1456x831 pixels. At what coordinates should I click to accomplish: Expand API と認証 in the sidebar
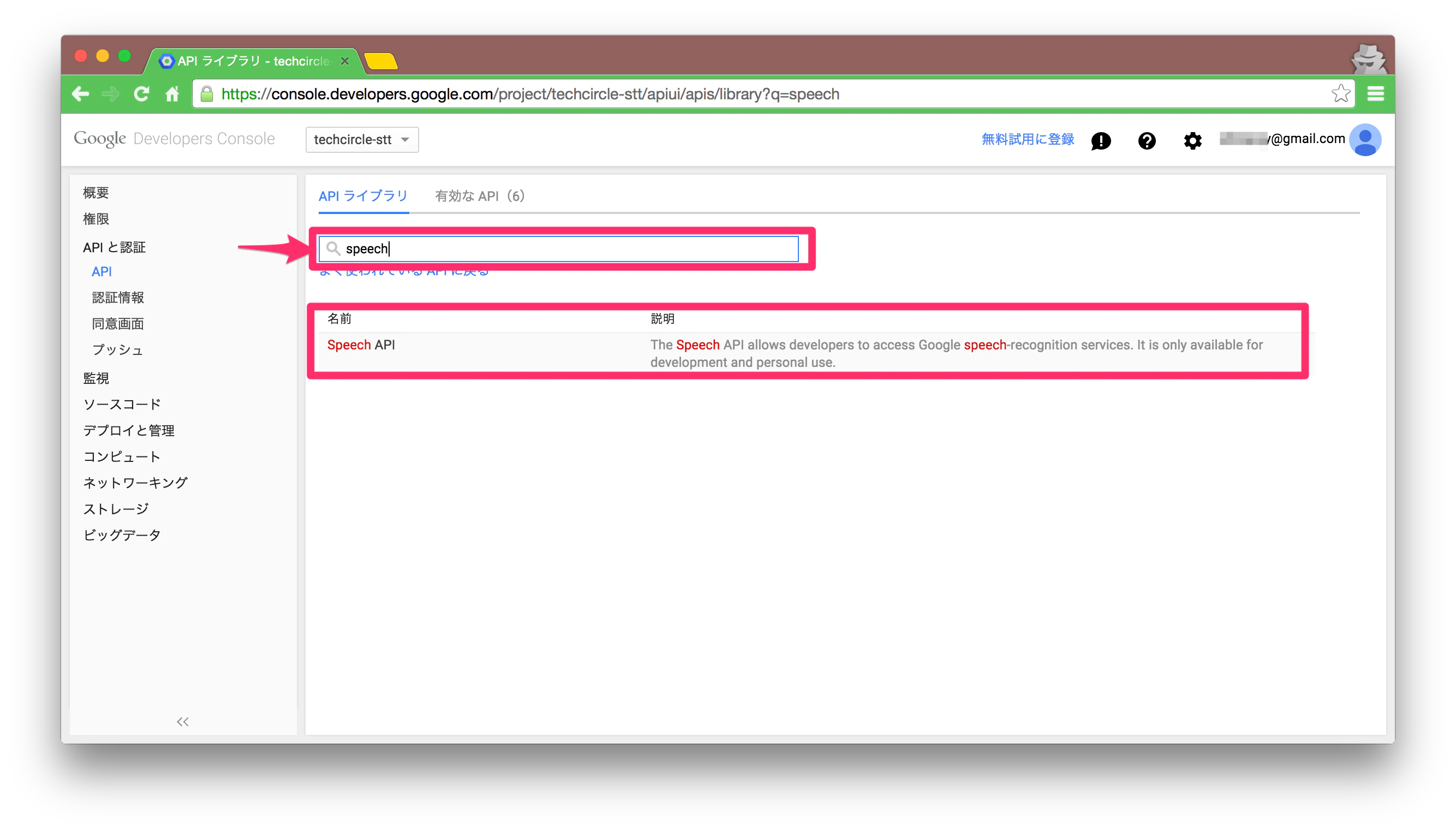[114, 247]
